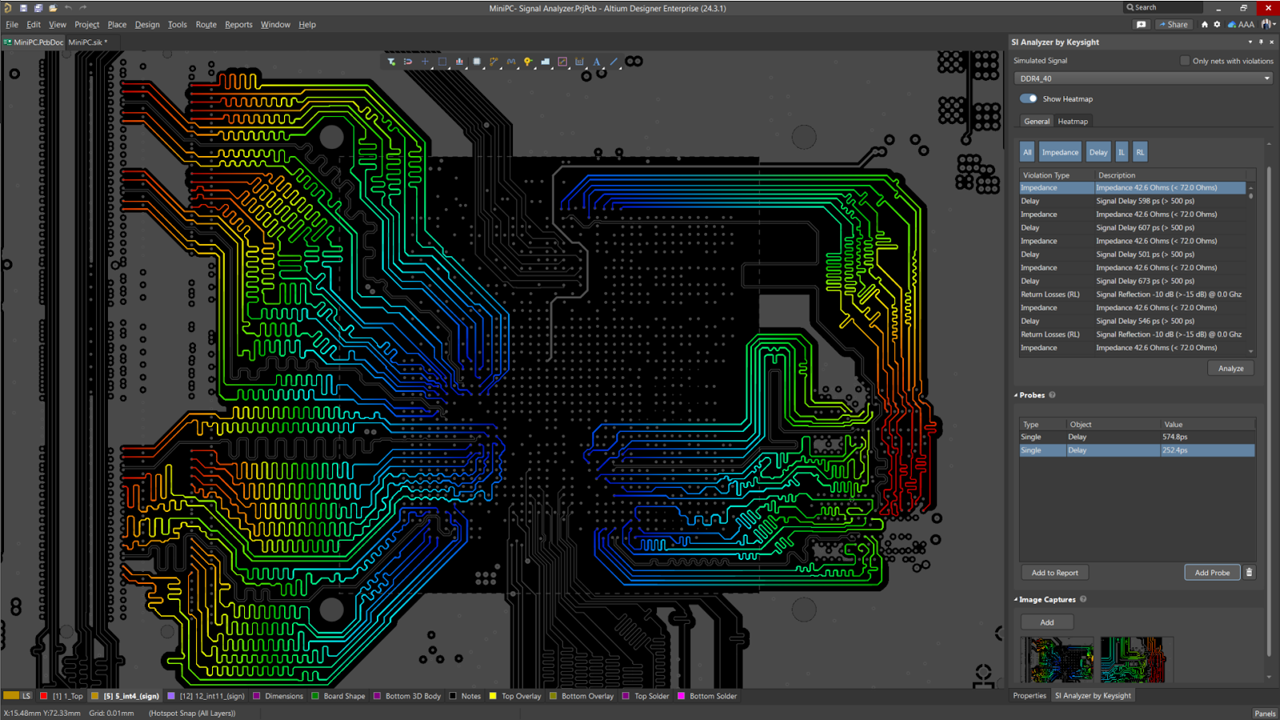Collapse the Image Captures section
The image size is (1280, 720).
click(1015, 598)
